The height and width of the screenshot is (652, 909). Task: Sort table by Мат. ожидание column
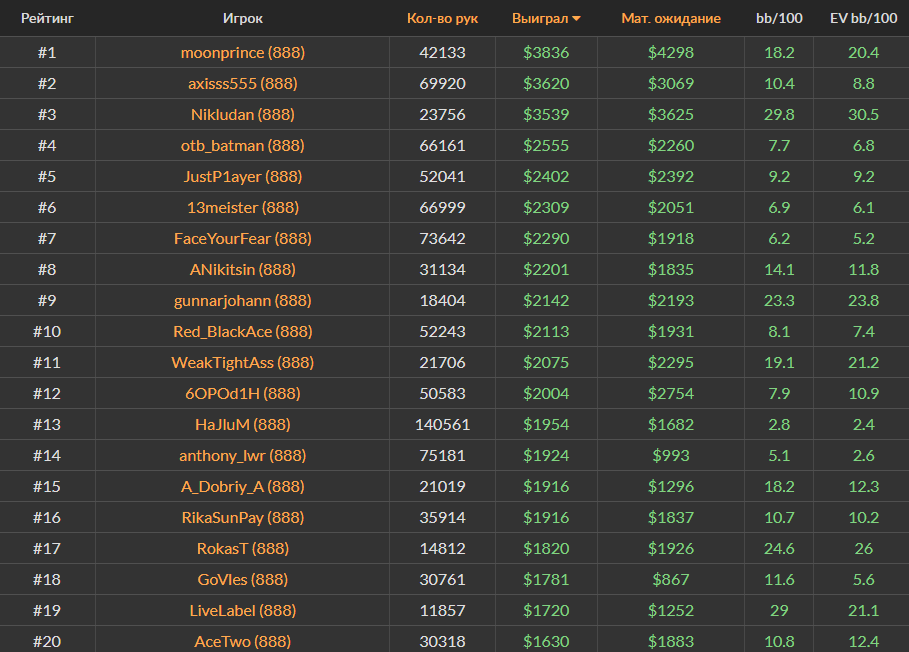coord(670,18)
